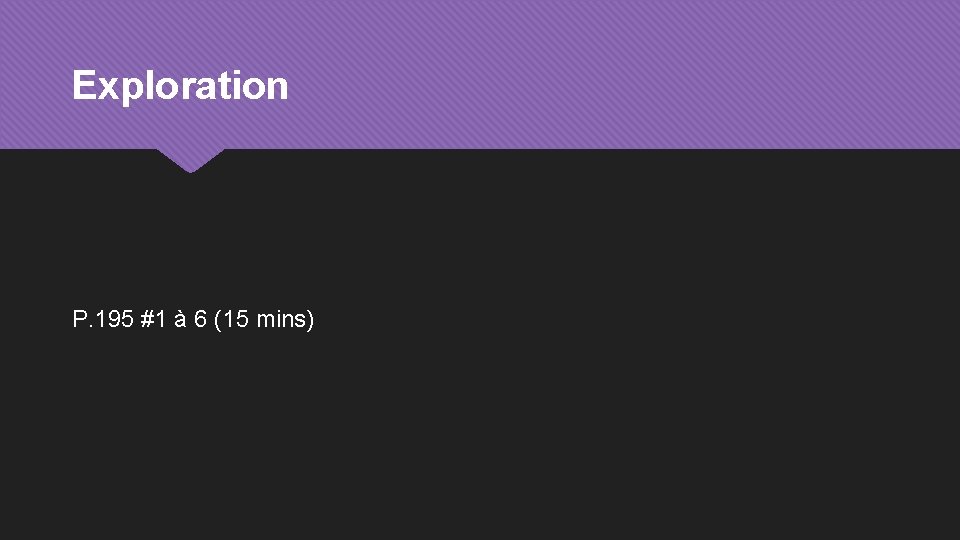Click the closing parenthesis after mins

coord(311,320)
